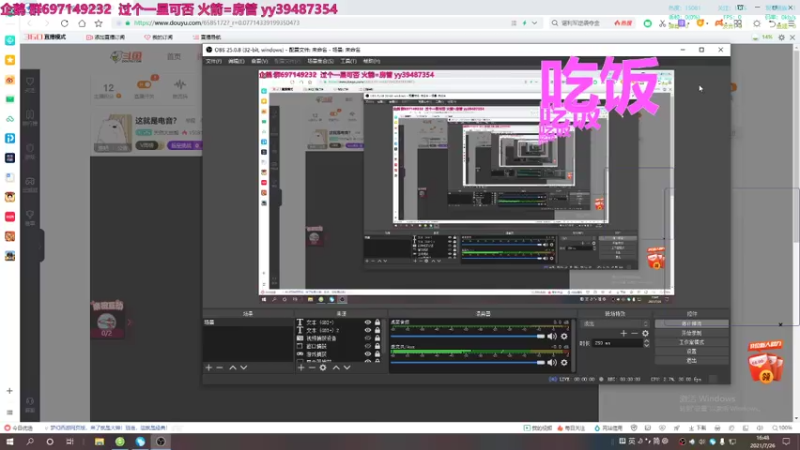800x450 pixels.
Task: Reload the browser page
Action: tap(64, 23)
